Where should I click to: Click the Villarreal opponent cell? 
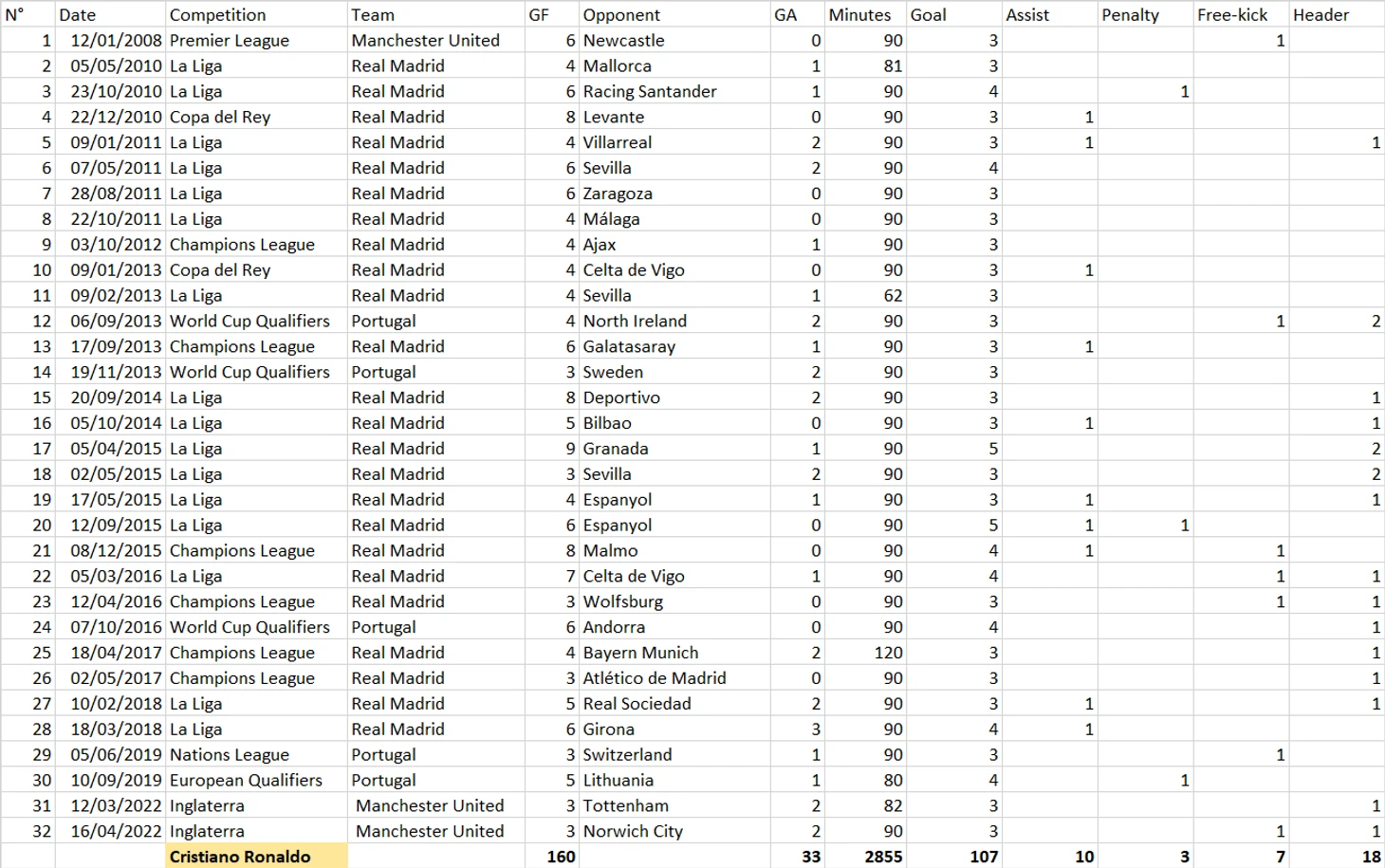[674, 142]
